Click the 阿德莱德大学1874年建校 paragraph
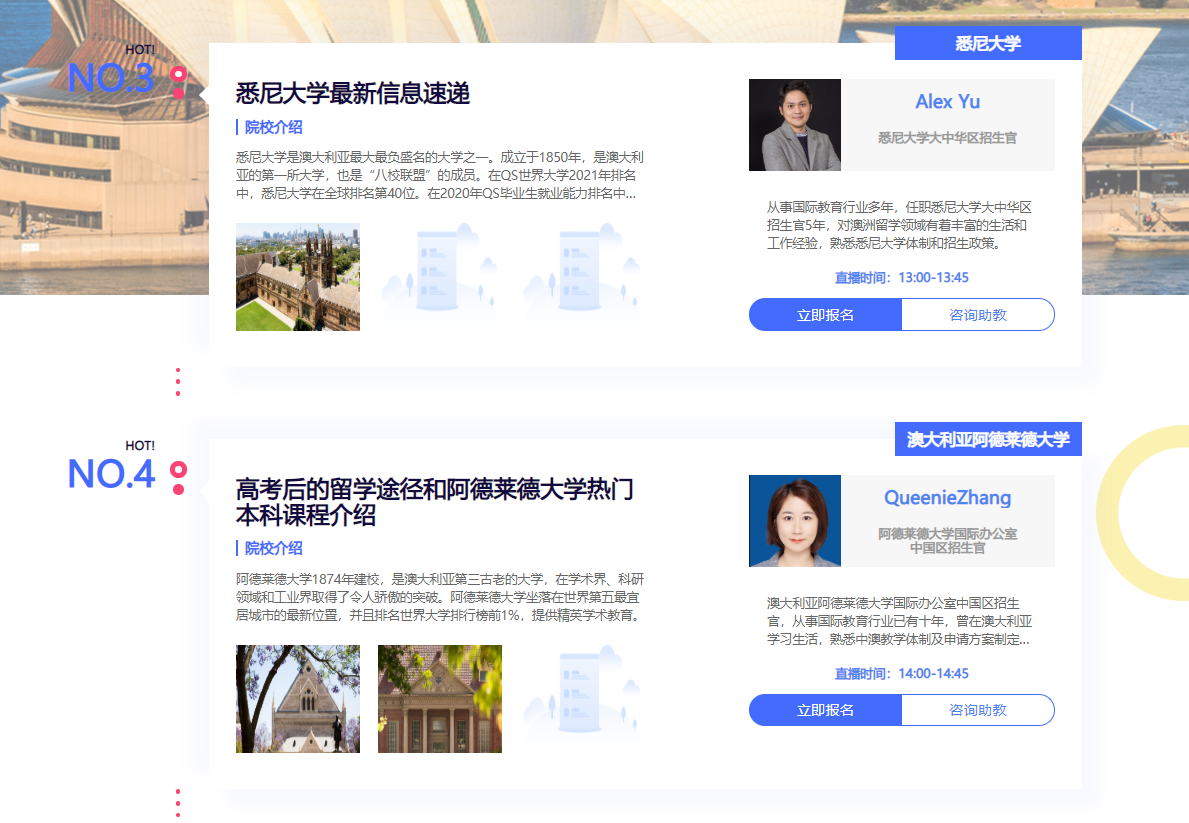 pos(440,597)
